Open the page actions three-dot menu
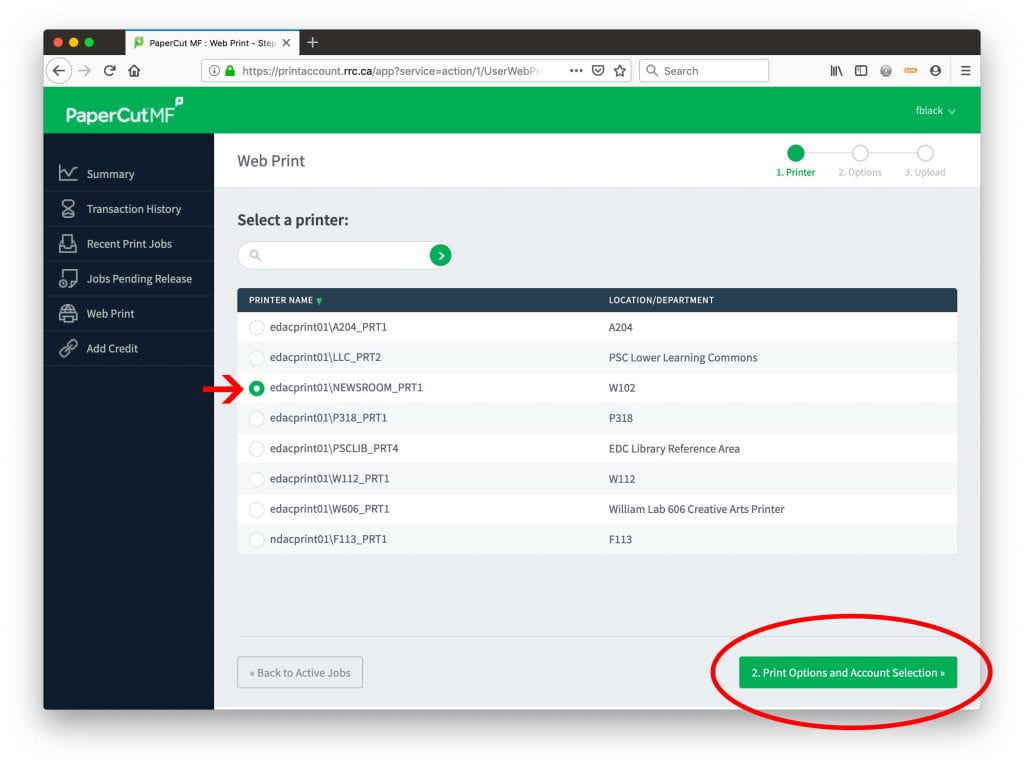The image size is (1024, 767). pyautogui.click(x=576, y=71)
